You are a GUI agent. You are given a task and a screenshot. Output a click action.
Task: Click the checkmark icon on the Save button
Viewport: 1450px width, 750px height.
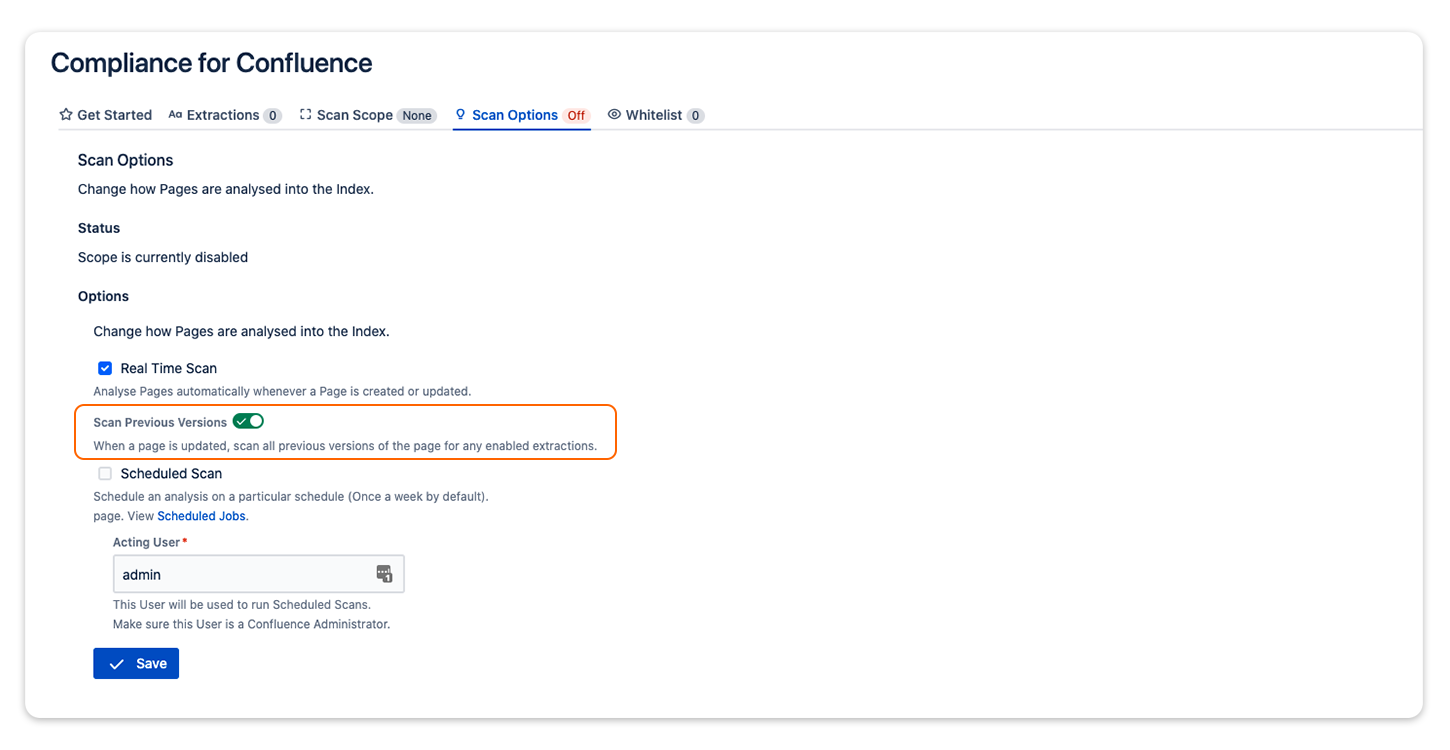(x=117, y=664)
